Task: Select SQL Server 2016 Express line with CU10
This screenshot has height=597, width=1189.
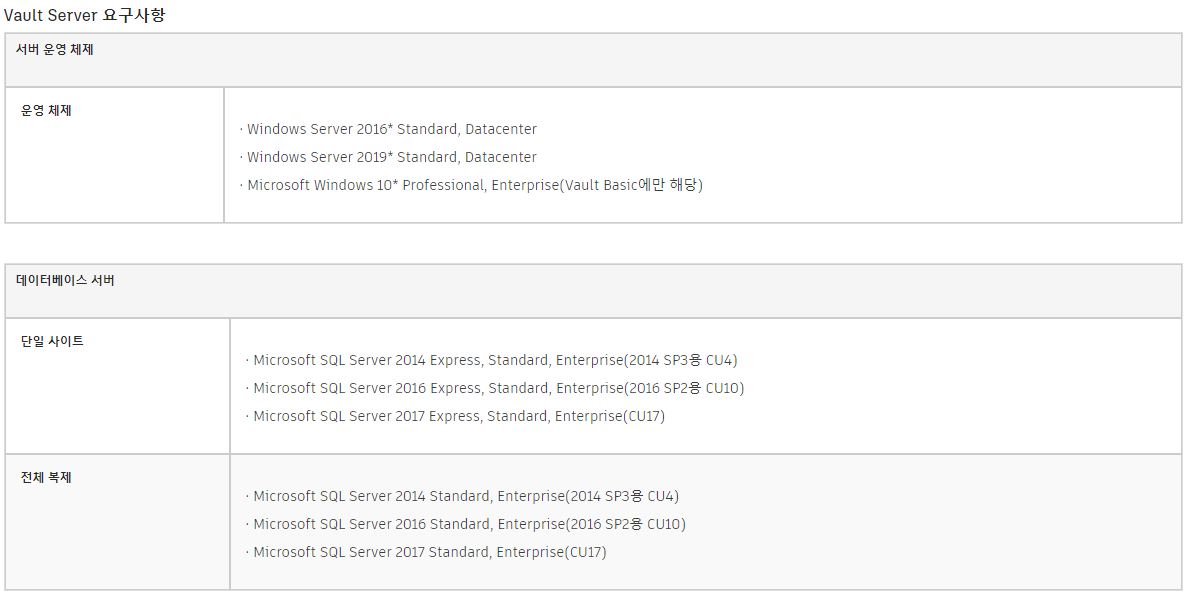Action: coord(494,388)
